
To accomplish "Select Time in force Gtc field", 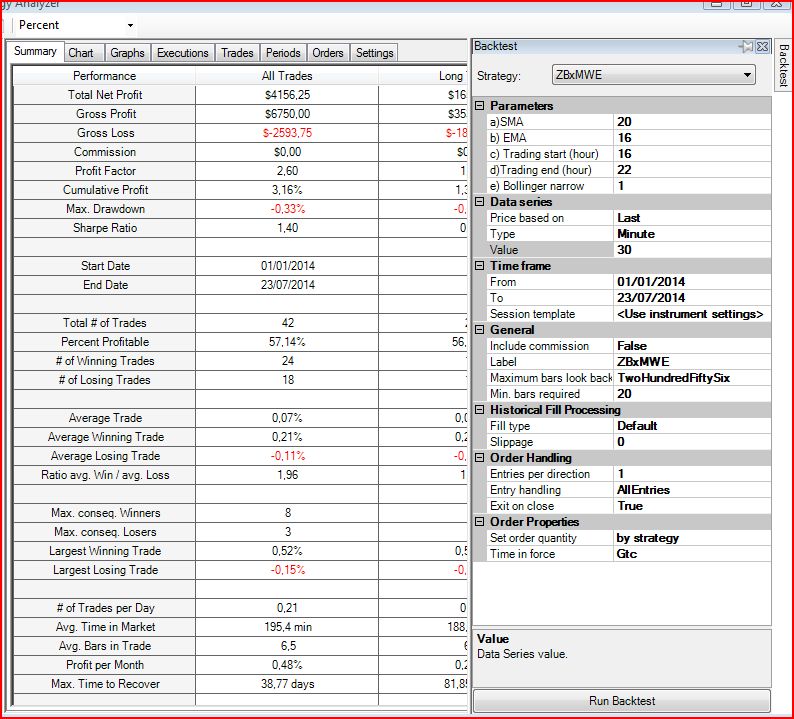I will [692, 554].
